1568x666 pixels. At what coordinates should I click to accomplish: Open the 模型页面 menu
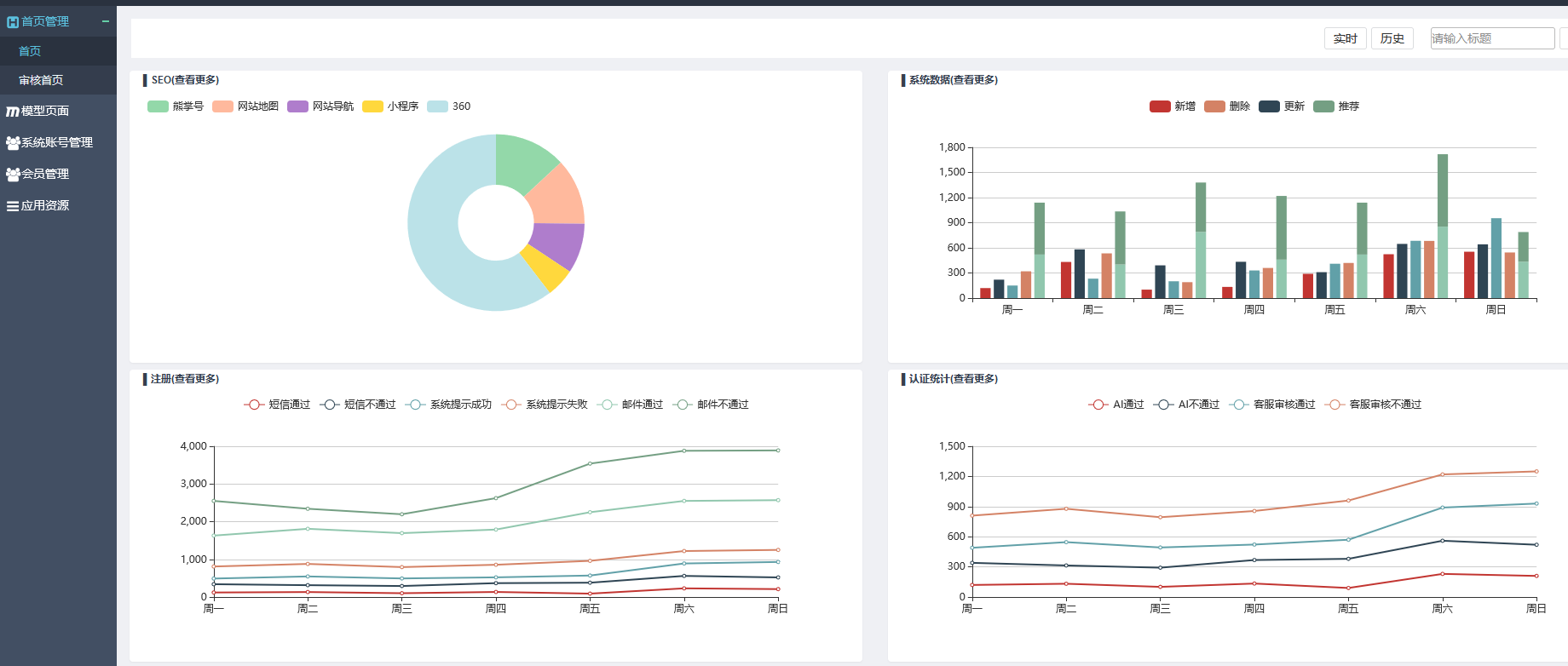58,111
